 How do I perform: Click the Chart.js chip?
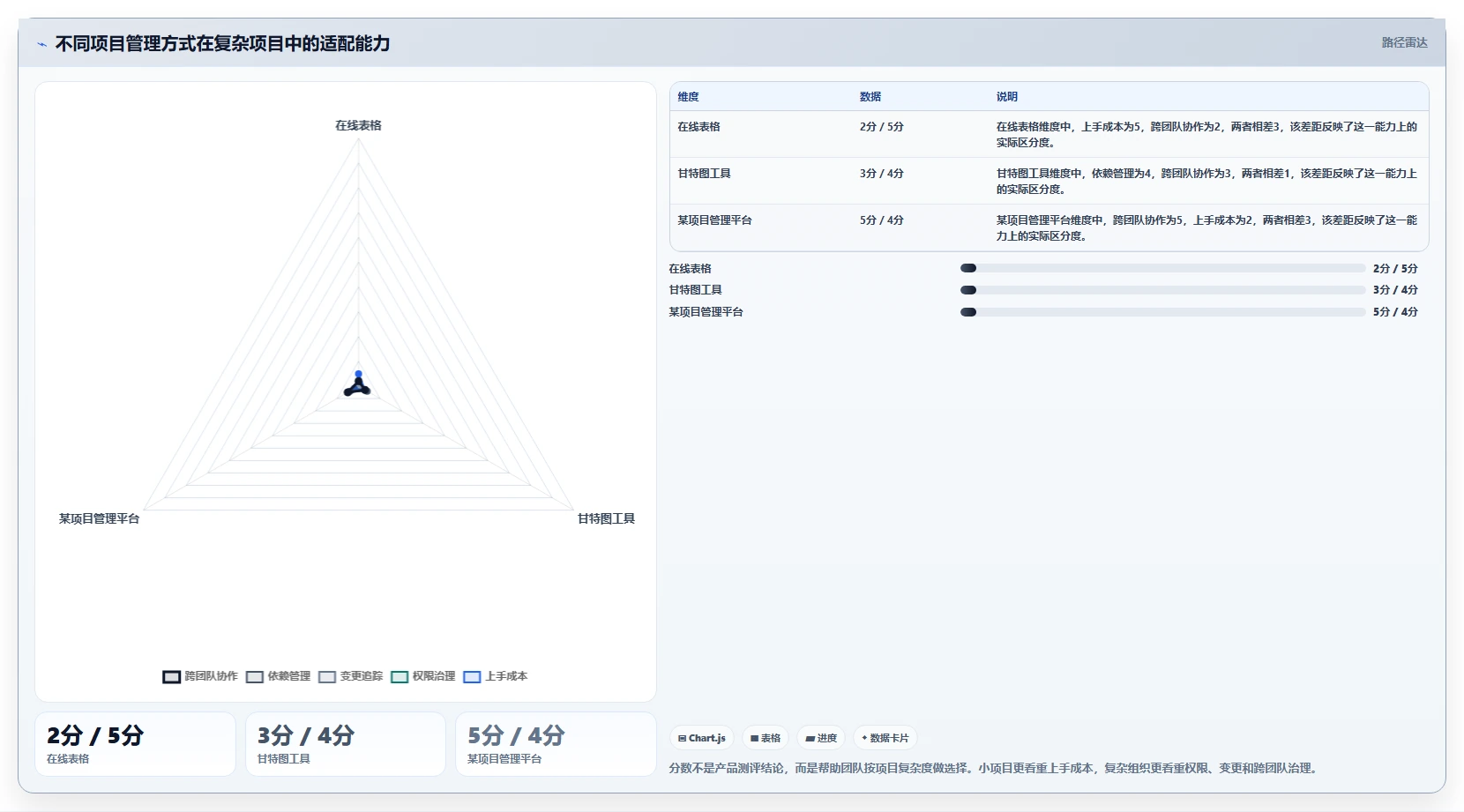tap(702, 738)
